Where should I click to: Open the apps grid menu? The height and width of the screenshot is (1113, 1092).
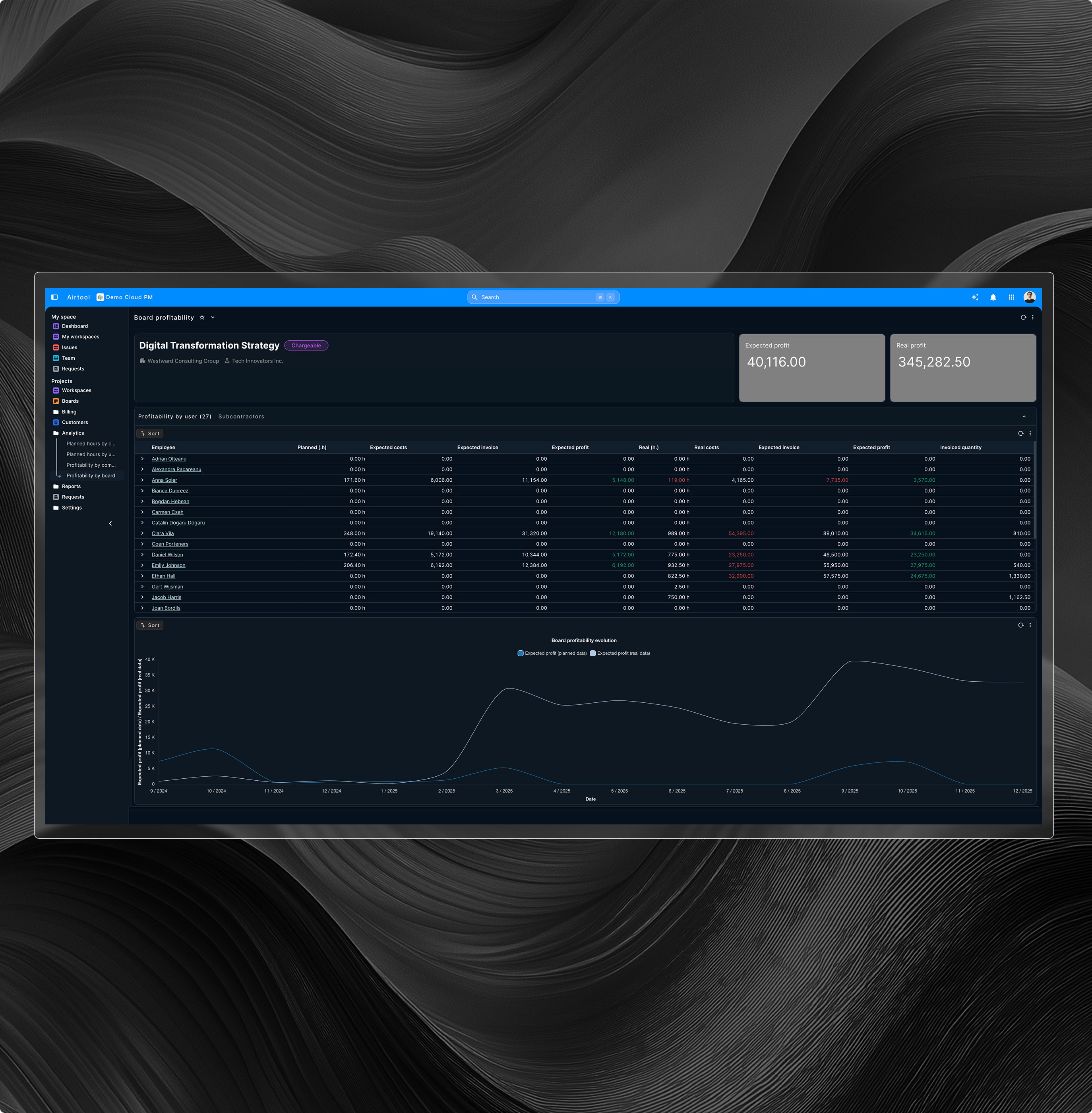1011,297
